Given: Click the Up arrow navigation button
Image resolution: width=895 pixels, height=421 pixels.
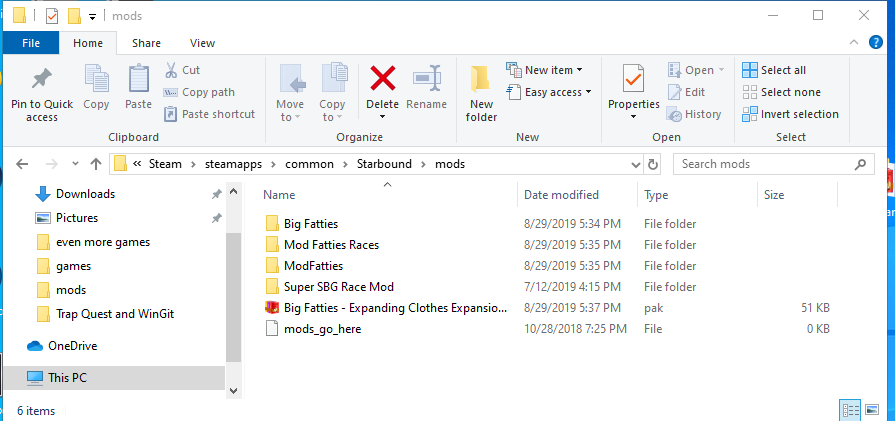Looking at the screenshot, I should pos(96,164).
